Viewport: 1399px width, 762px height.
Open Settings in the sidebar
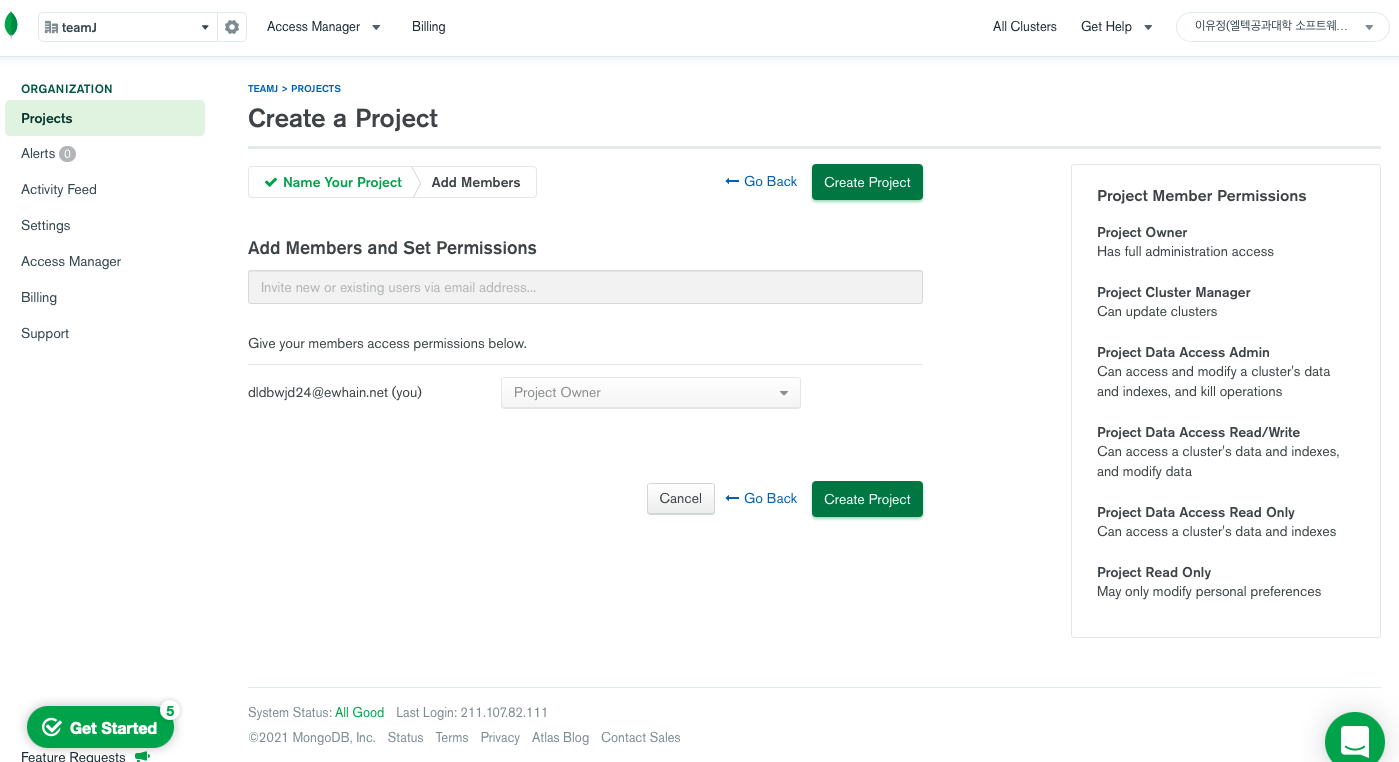tap(46, 226)
